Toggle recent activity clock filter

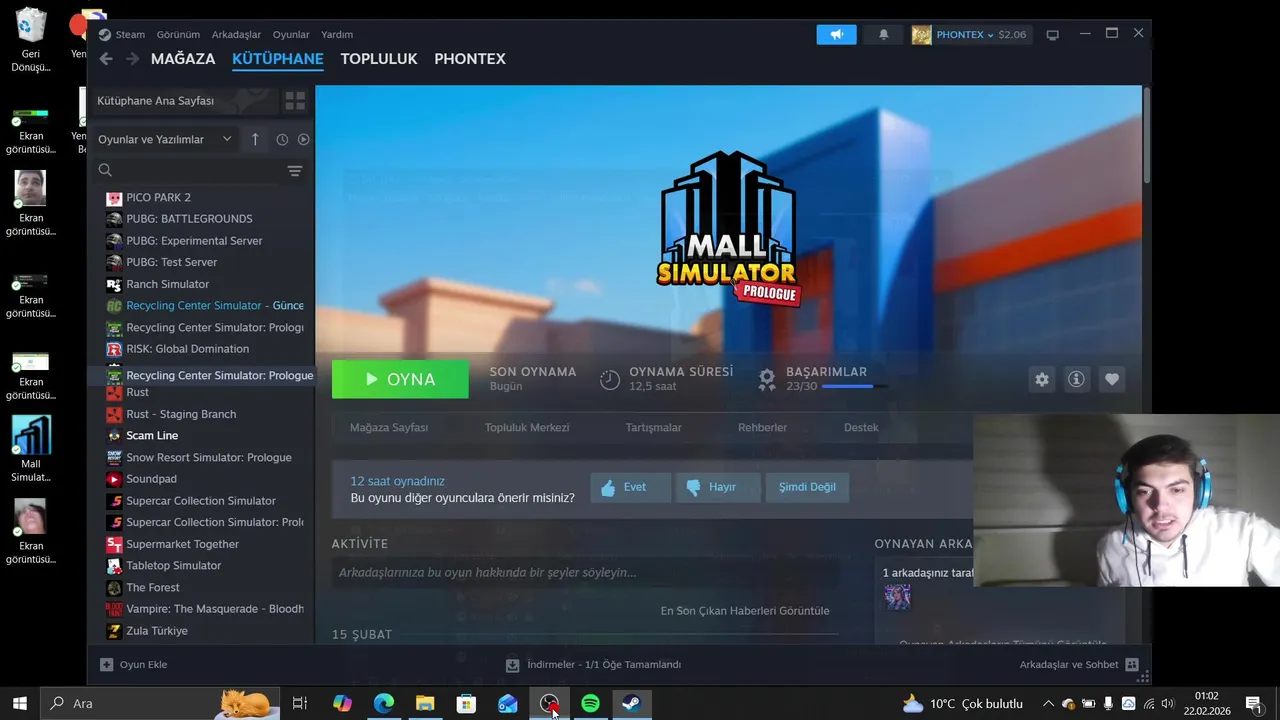pyautogui.click(x=282, y=140)
